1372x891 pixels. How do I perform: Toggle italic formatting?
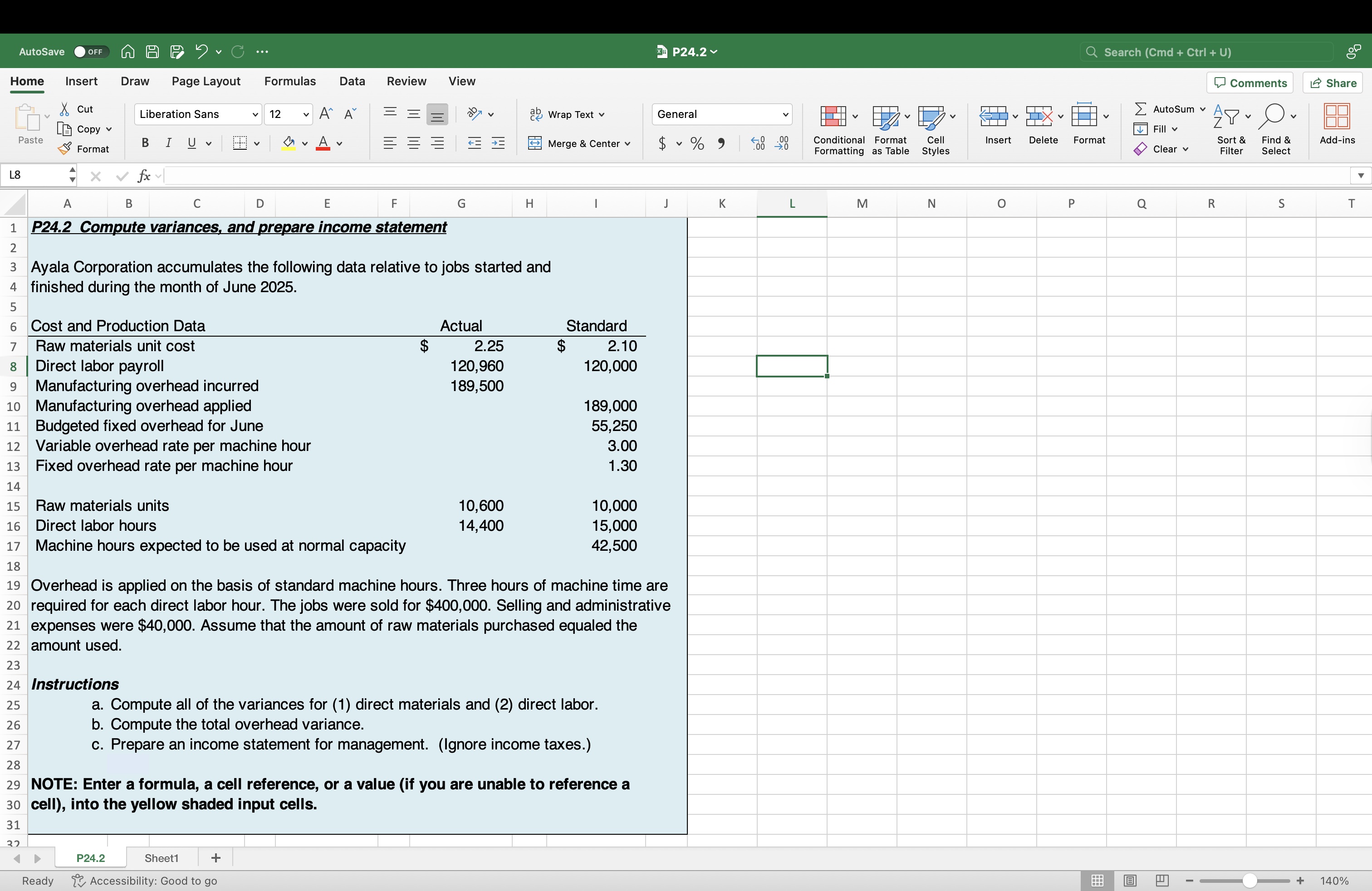(x=168, y=142)
